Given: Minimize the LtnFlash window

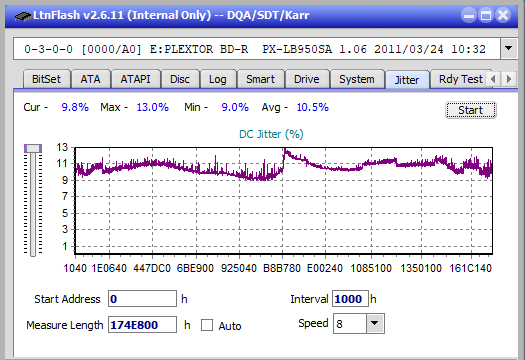Looking at the screenshot, I should click(469, 15).
